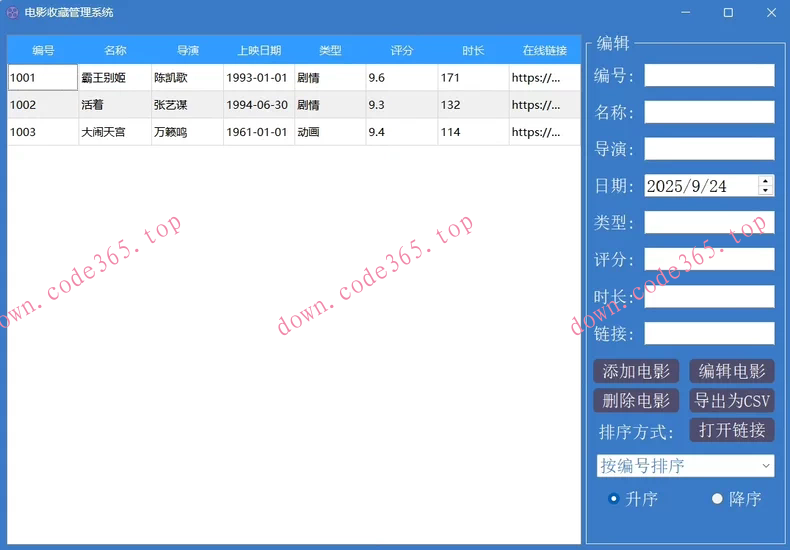Click director cell 陈凯歌

(x=187, y=78)
